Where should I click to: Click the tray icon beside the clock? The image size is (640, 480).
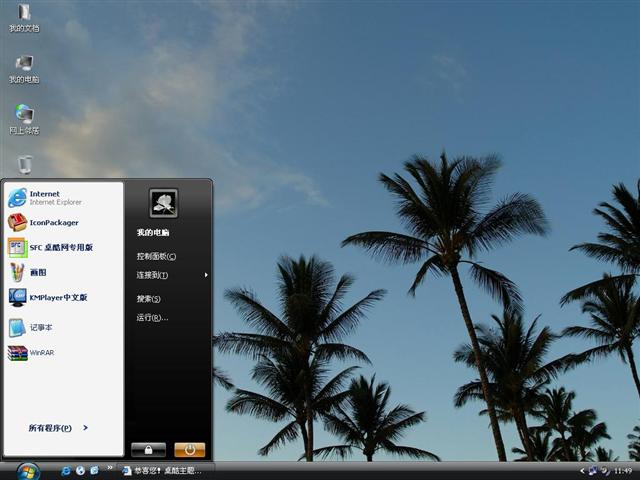[x=605, y=471]
